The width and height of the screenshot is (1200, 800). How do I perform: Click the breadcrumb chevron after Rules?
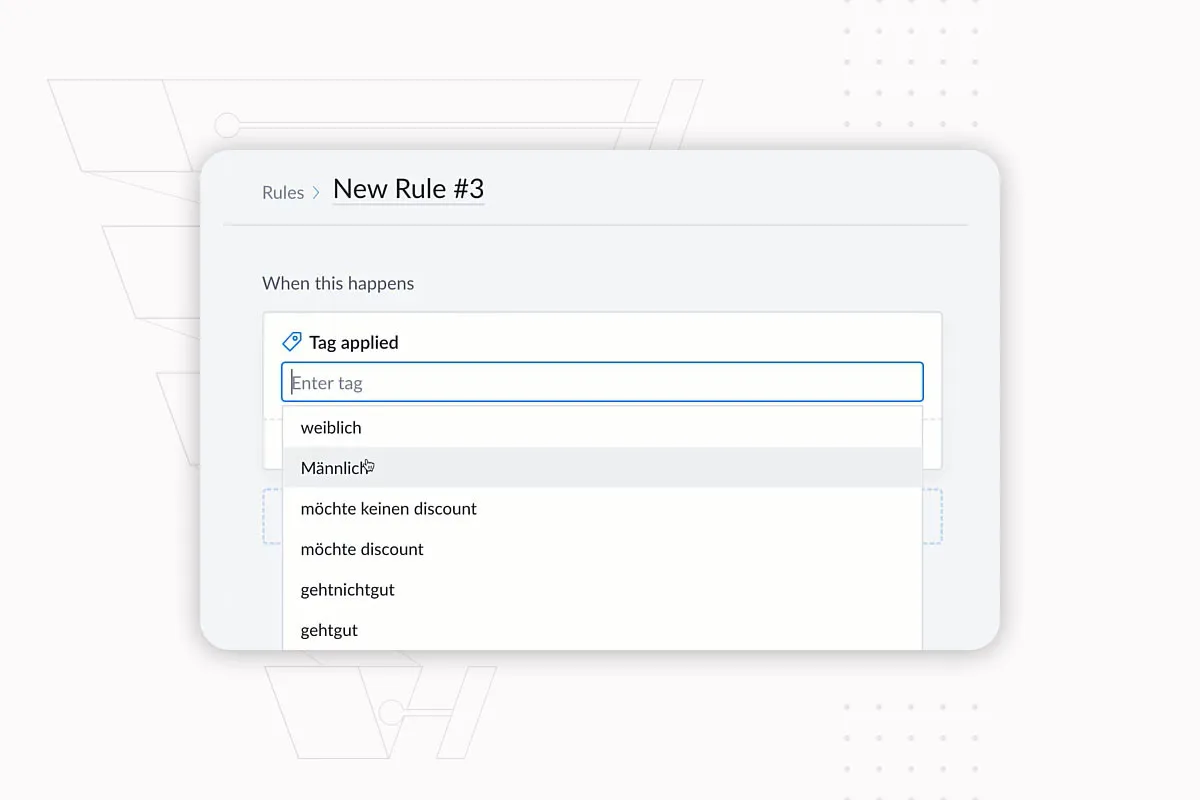coord(317,193)
